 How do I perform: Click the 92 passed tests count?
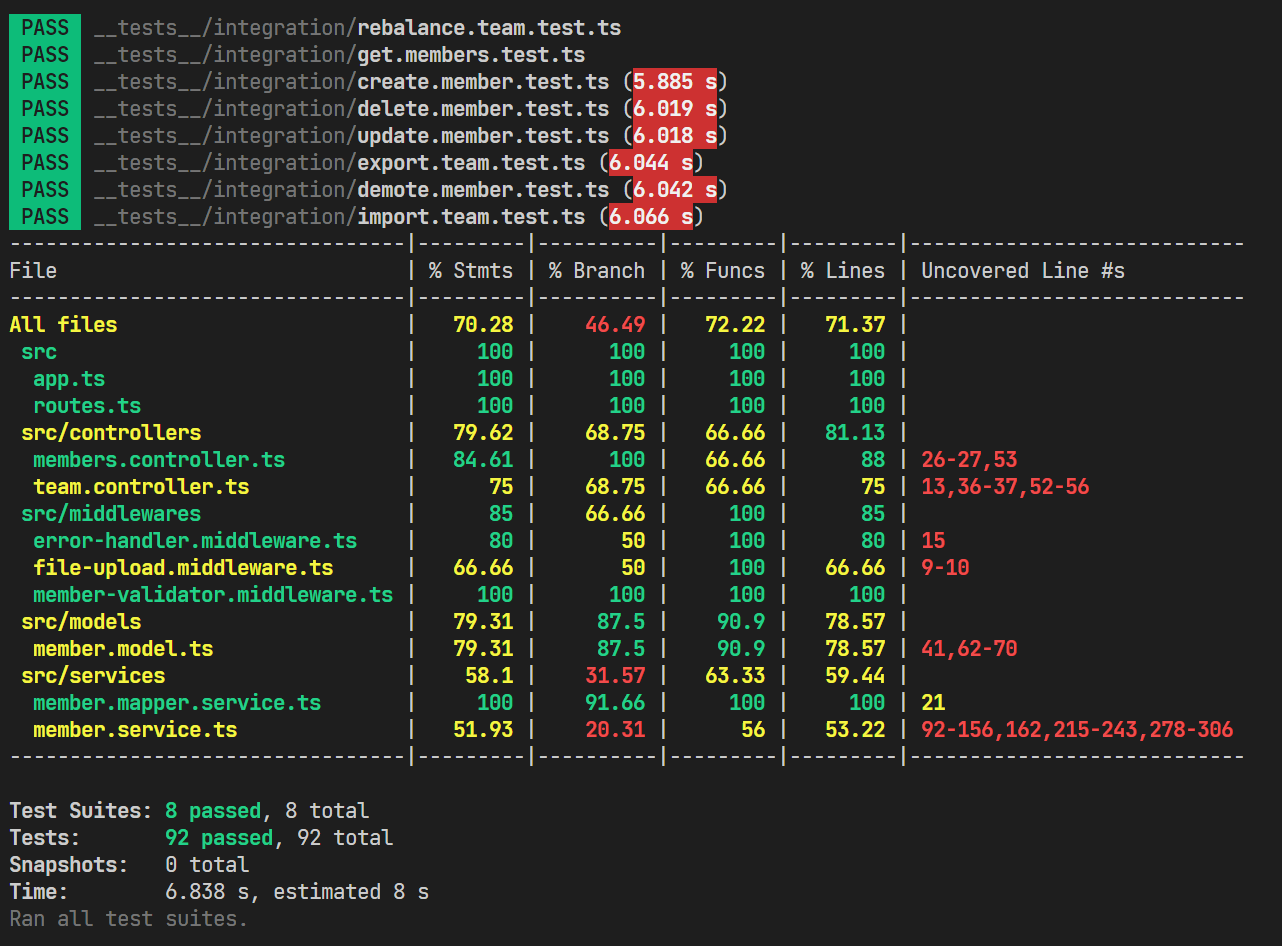[218, 837]
